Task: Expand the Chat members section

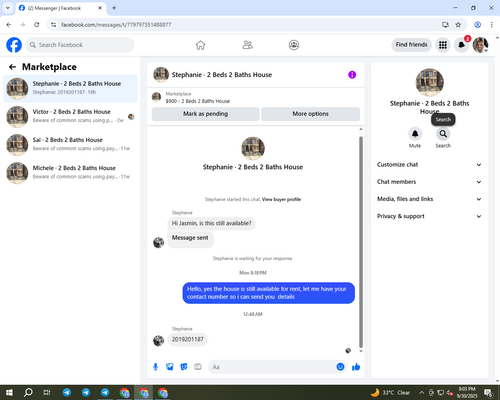Action: click(429, 182)
